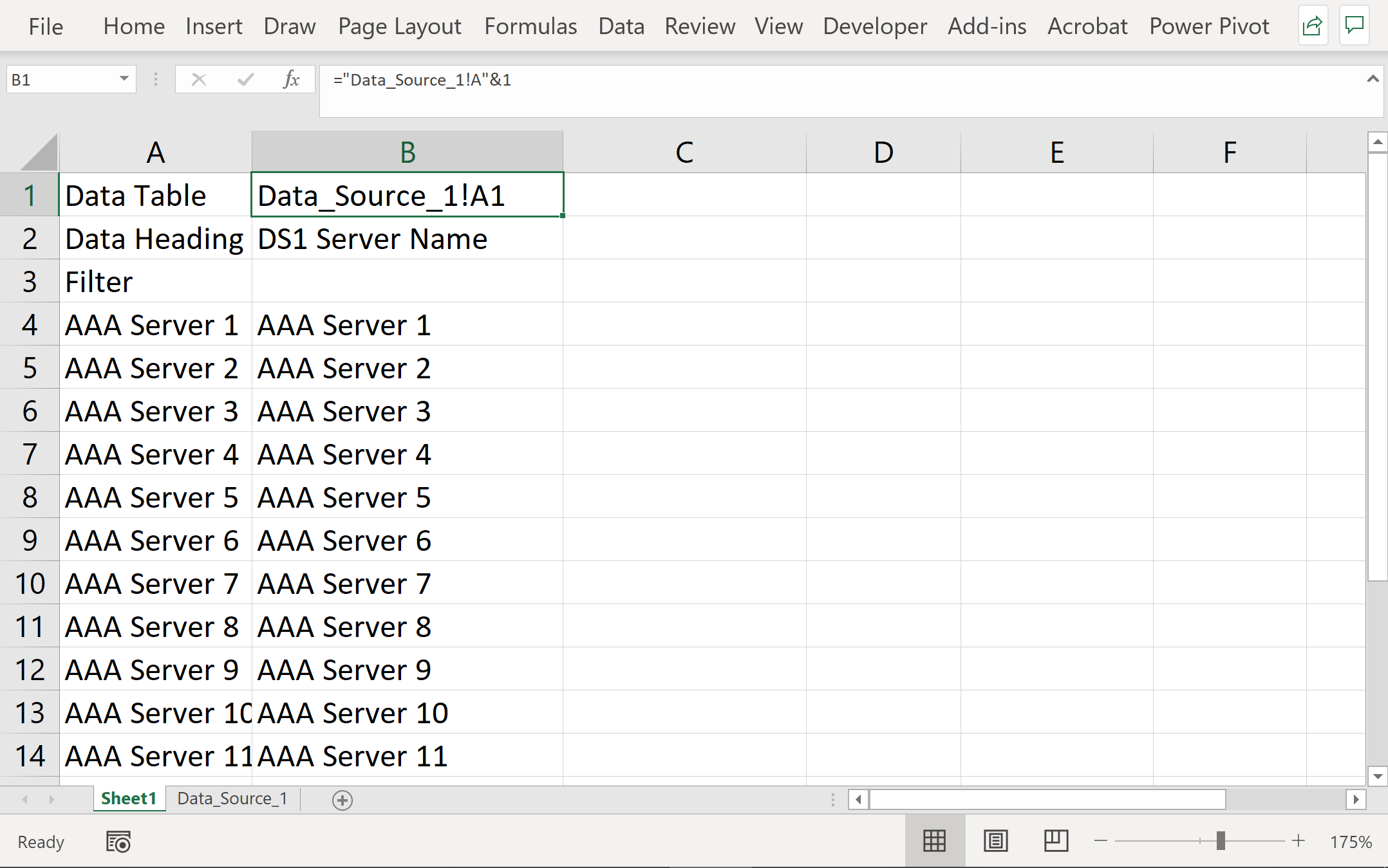Open the Comments icon
Screen dimensions: 1388x868
click(x=1355, y=26)
